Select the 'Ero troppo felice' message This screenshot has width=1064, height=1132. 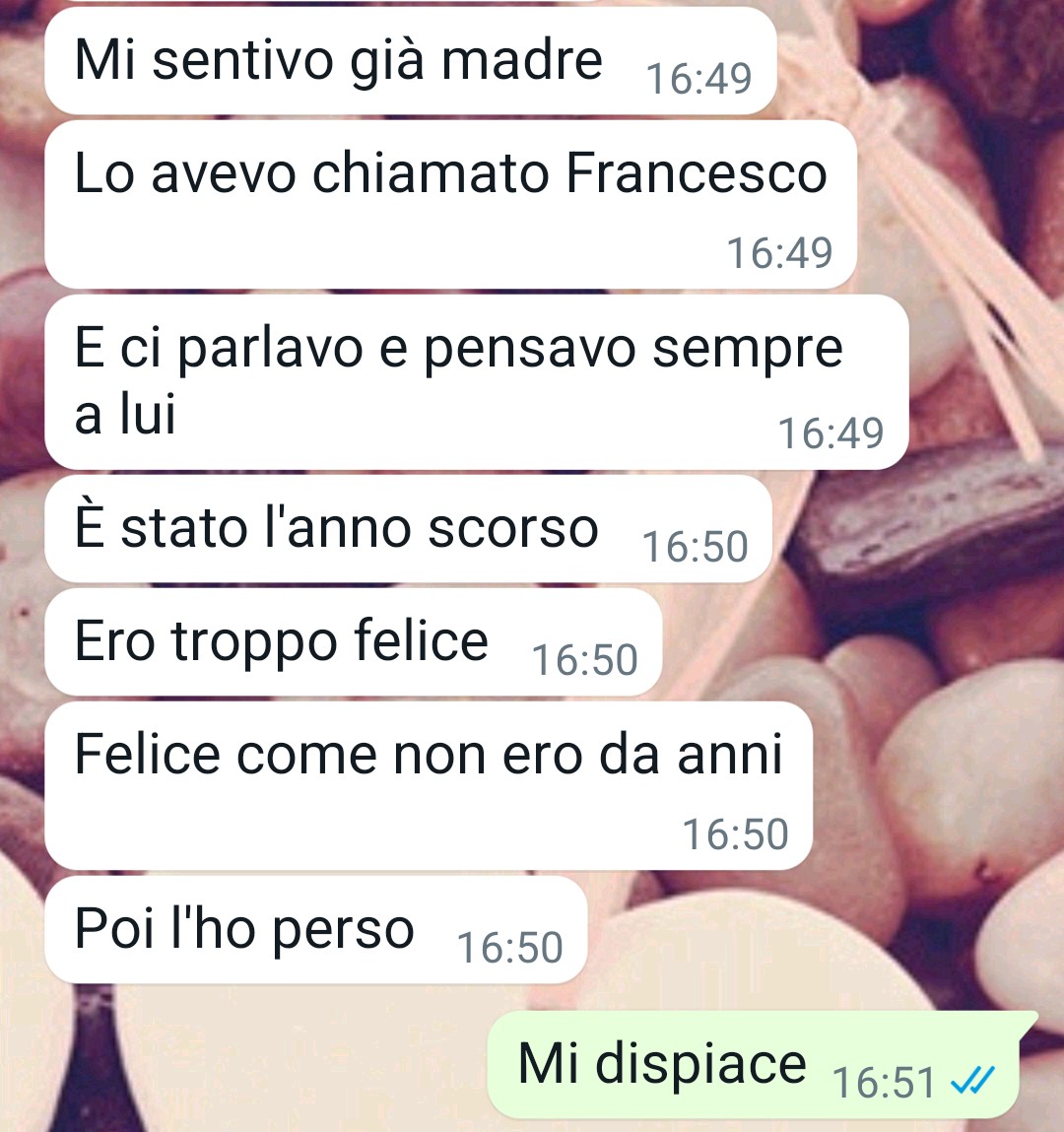pos(353,641)
